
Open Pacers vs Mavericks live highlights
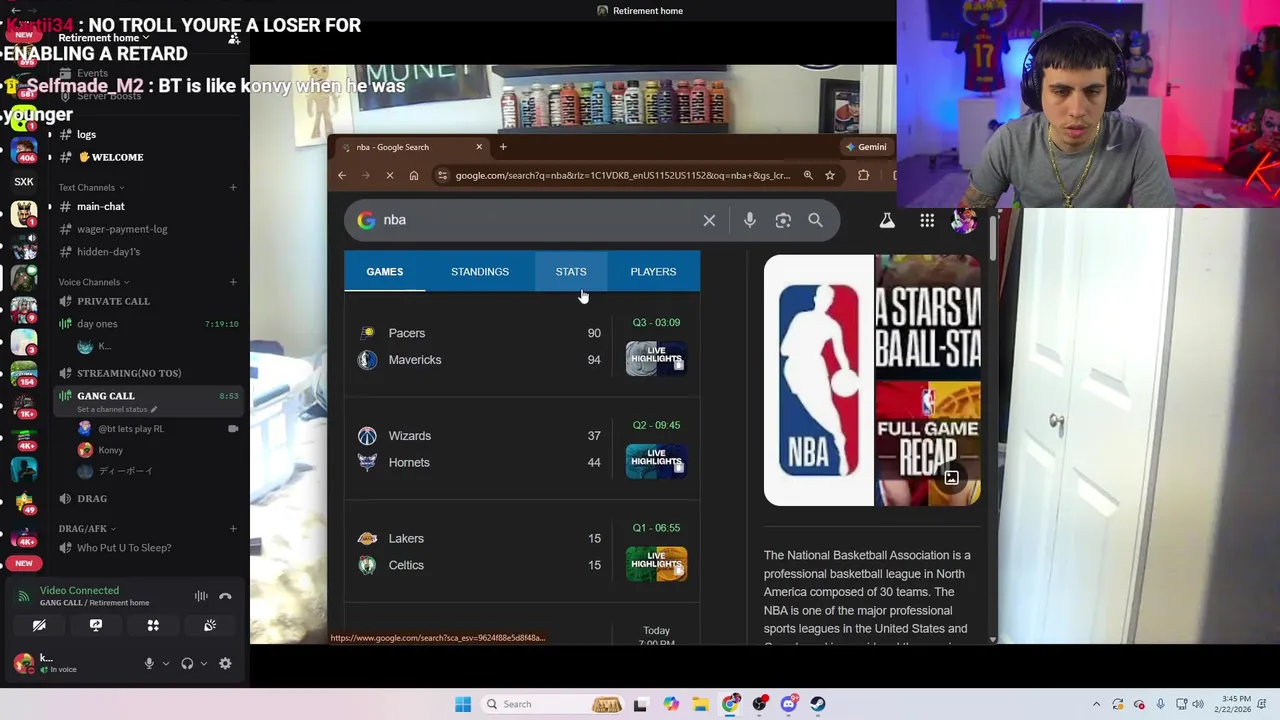point(656,358)
